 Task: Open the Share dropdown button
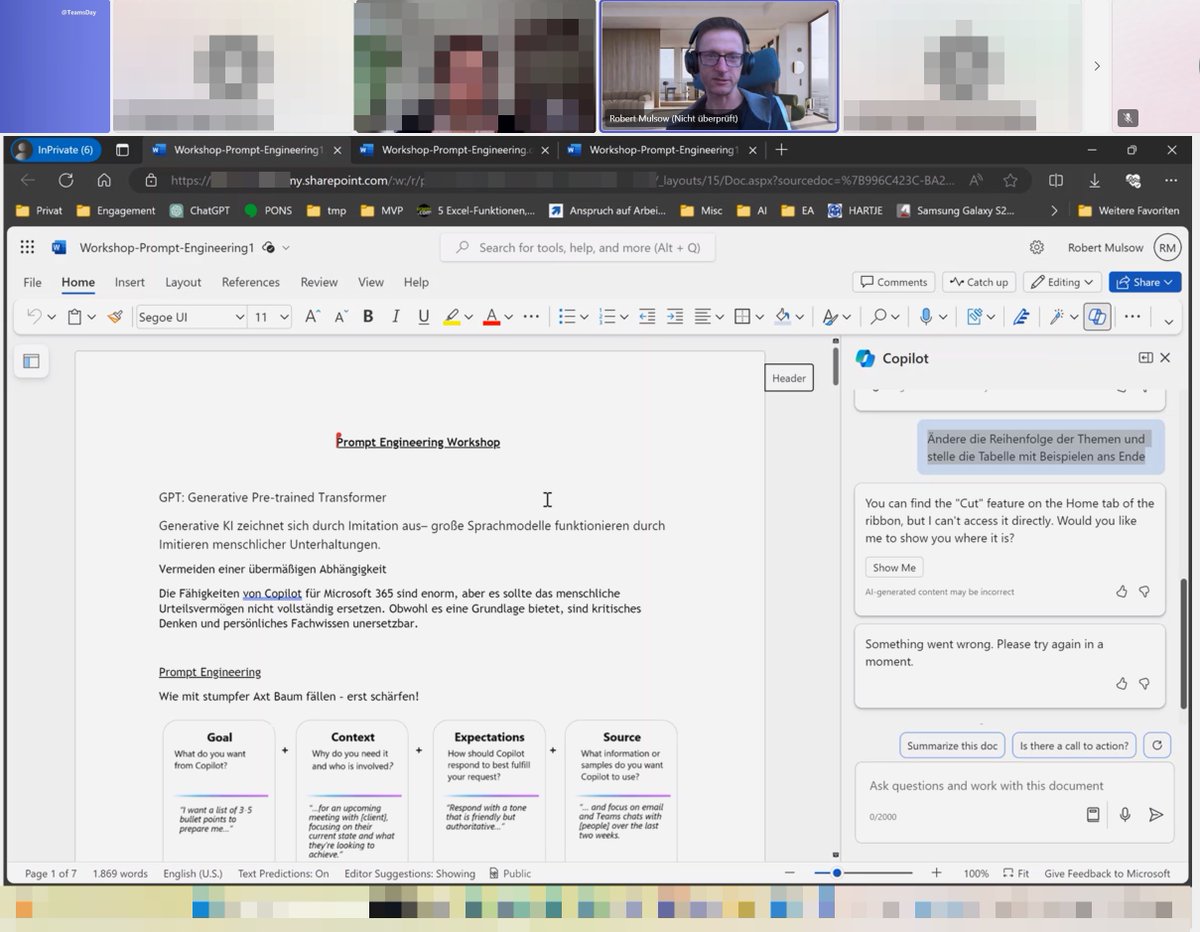coord(1145,282)
